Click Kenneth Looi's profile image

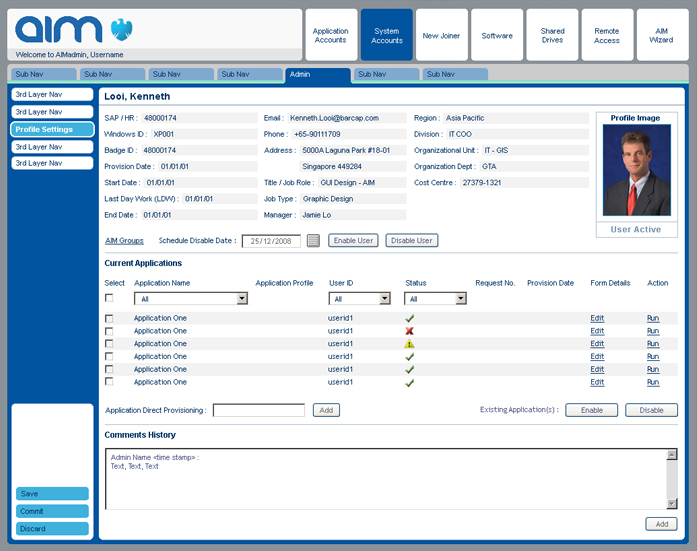pos(636,170)
